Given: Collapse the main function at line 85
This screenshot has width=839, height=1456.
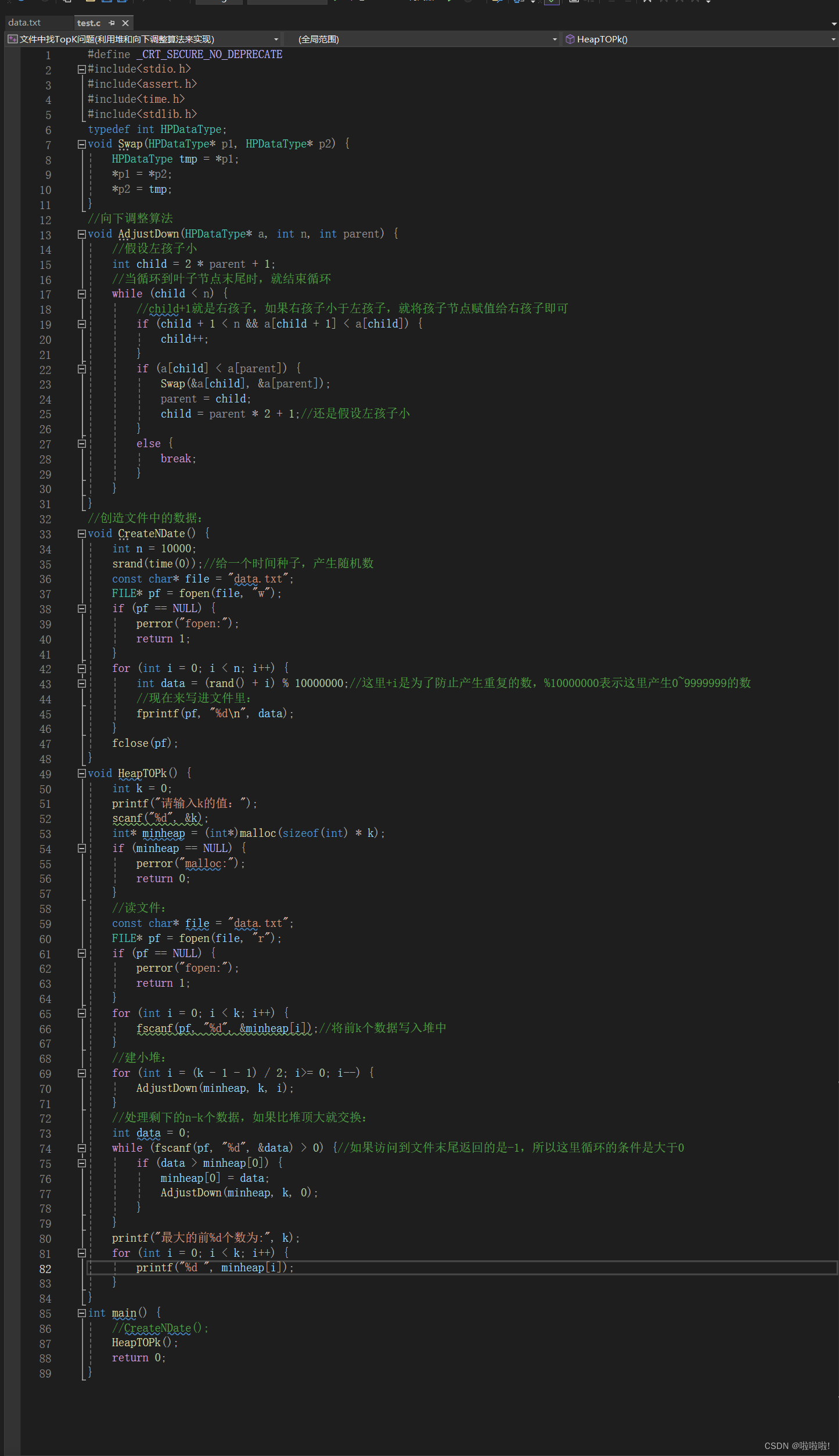Looking at the screenshot, I should (82, 1313).
